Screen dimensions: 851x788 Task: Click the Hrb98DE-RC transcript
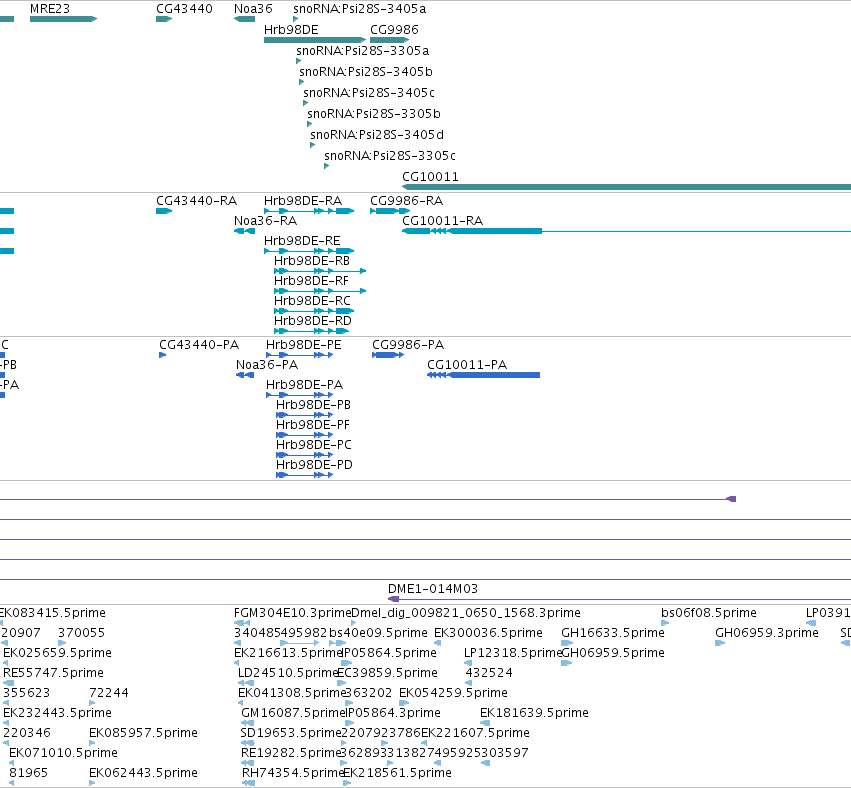314,311
